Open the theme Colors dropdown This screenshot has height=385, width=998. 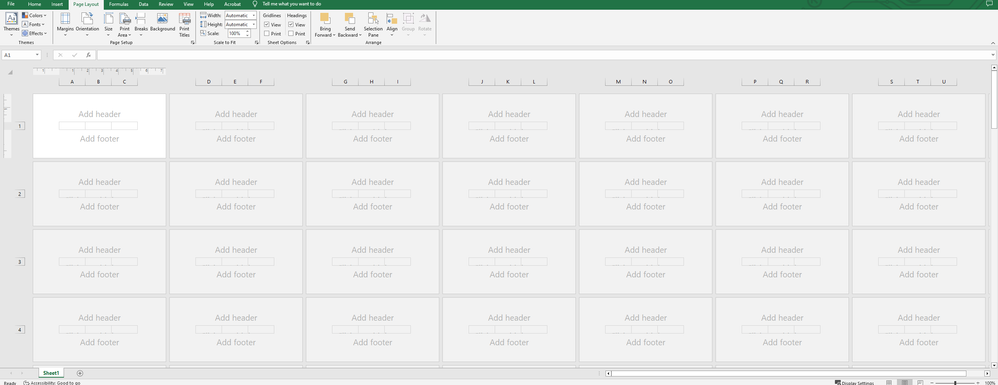(x=34, y=15)
